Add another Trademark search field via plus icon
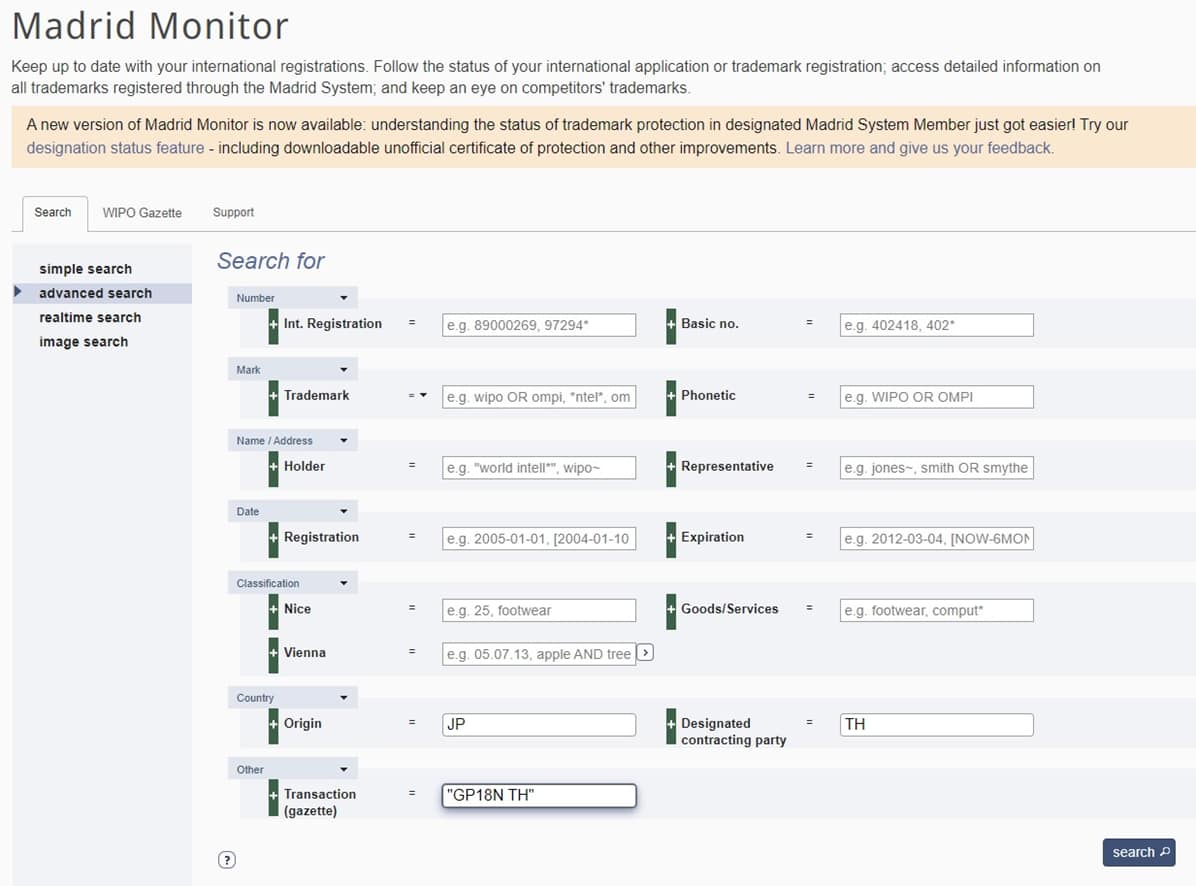 (x=272, y=395)
